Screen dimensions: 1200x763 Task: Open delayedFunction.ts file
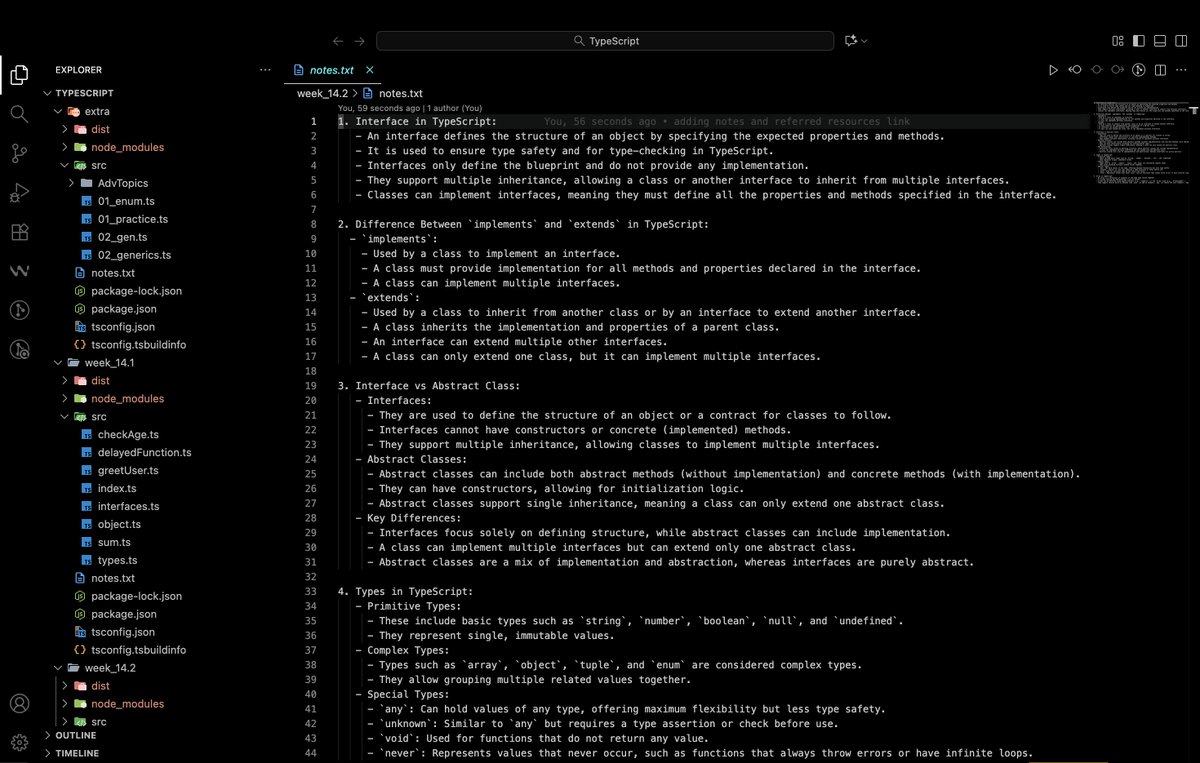[144, 453]
